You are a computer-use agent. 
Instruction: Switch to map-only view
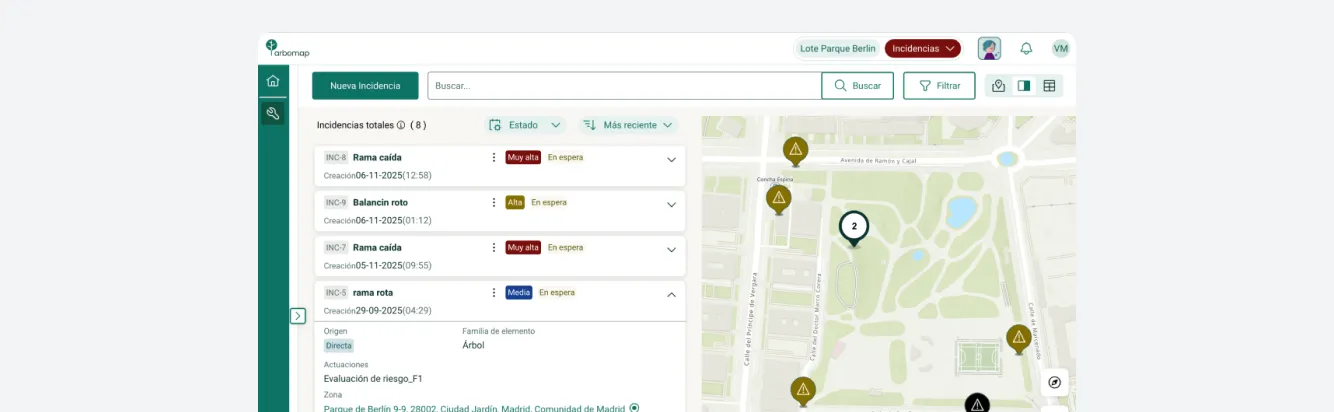coord(998,86)
